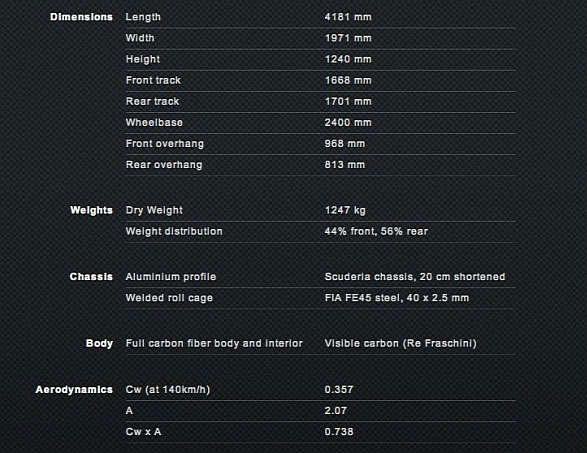Click the Weight distribution label
This screenshot has width=587, height=453.
(x=174, y=231)
